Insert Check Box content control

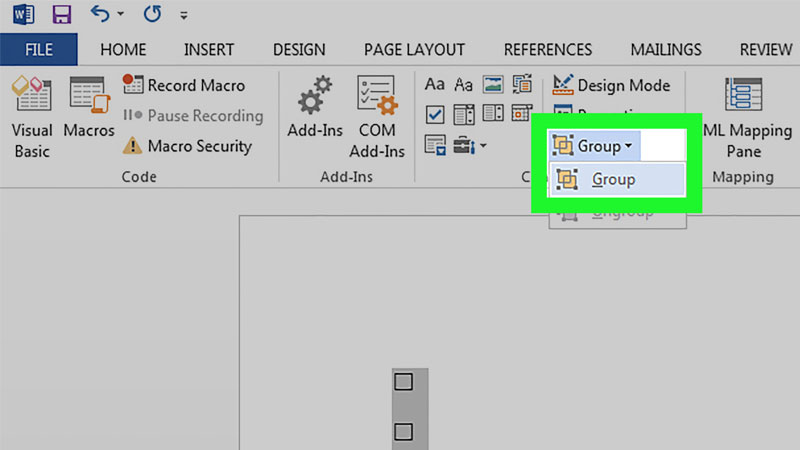[435, 114]
